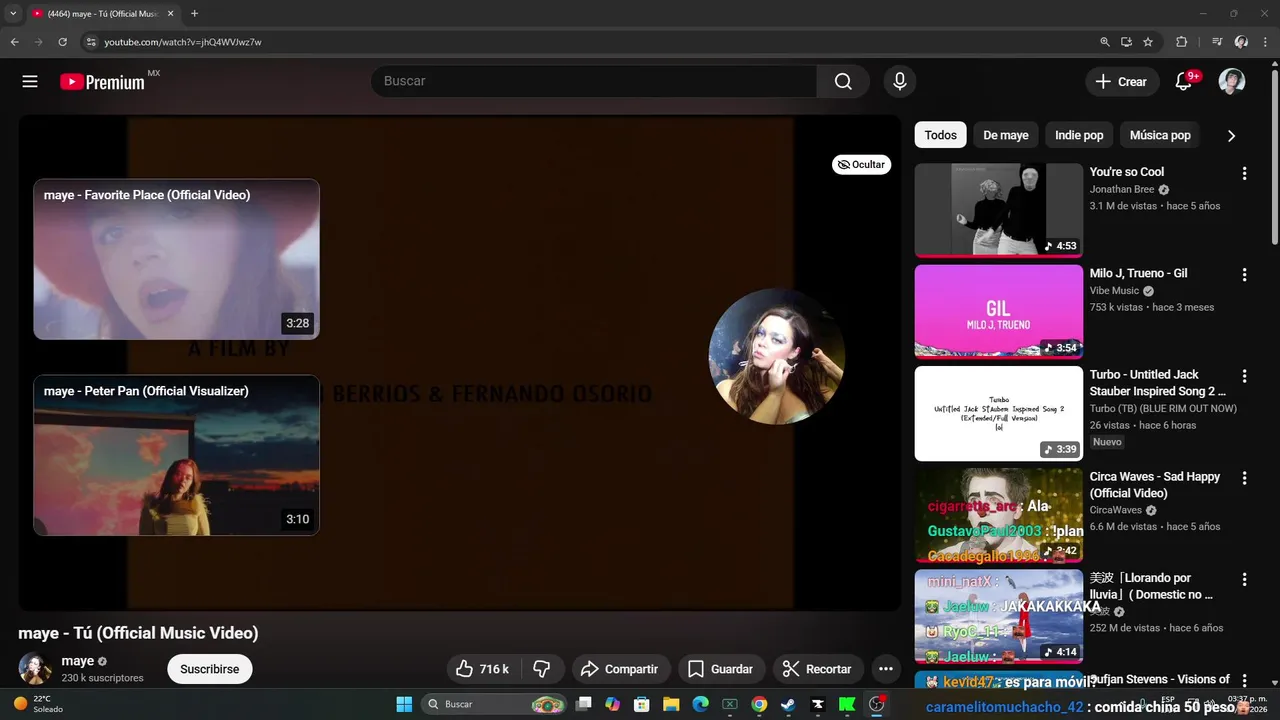The image size is (1280, 720).
Task: Go back in browser history
Action: 15,42
